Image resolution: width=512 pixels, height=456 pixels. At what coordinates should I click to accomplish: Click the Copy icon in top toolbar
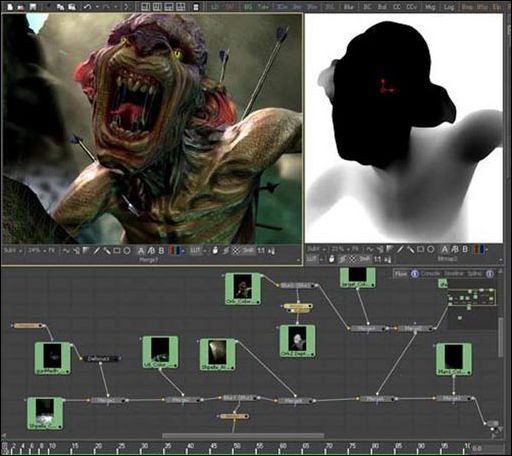pos(60,7)
